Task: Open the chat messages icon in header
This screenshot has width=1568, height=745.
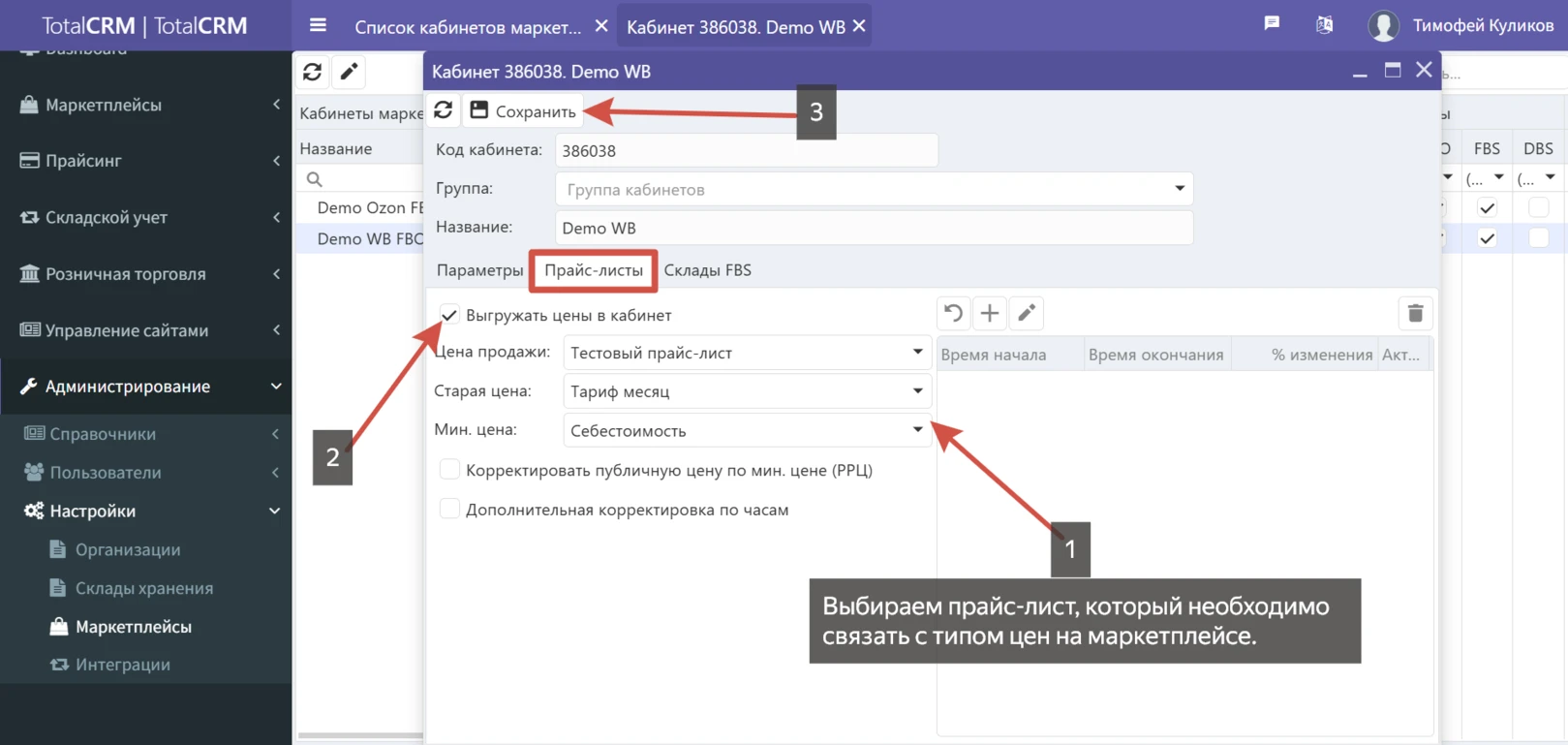Action: pos(1272,24)
